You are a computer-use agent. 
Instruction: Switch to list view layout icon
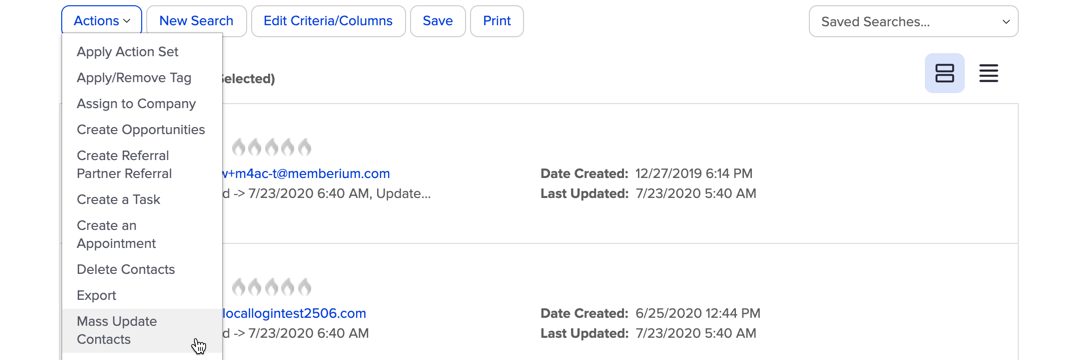point(989,73)
